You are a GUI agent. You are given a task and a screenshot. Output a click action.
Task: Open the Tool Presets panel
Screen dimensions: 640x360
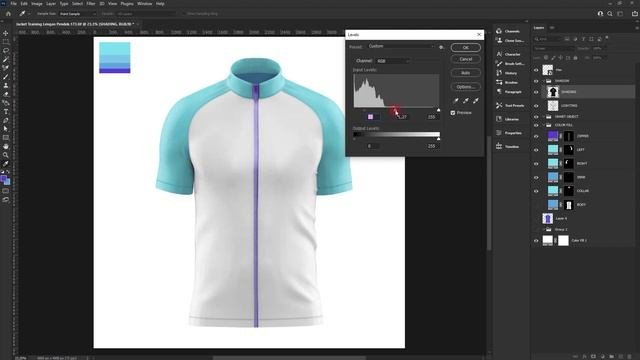tap(509, 106)
